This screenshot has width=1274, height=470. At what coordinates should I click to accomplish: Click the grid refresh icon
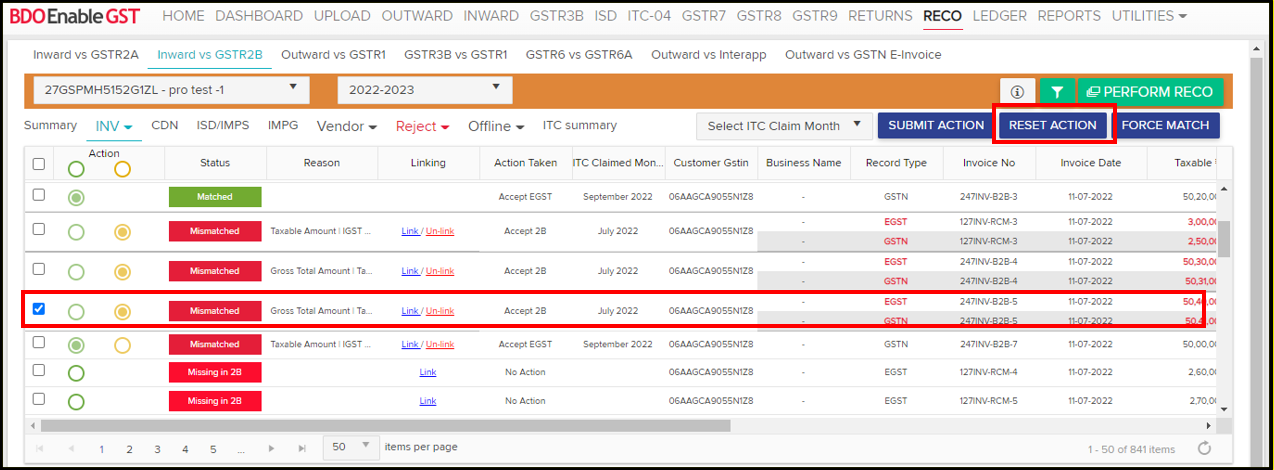click(1205, 449)
